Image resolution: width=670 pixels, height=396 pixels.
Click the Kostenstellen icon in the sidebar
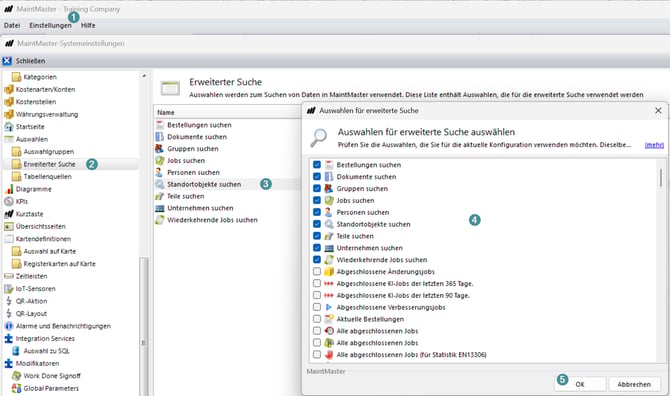(9, 102)
